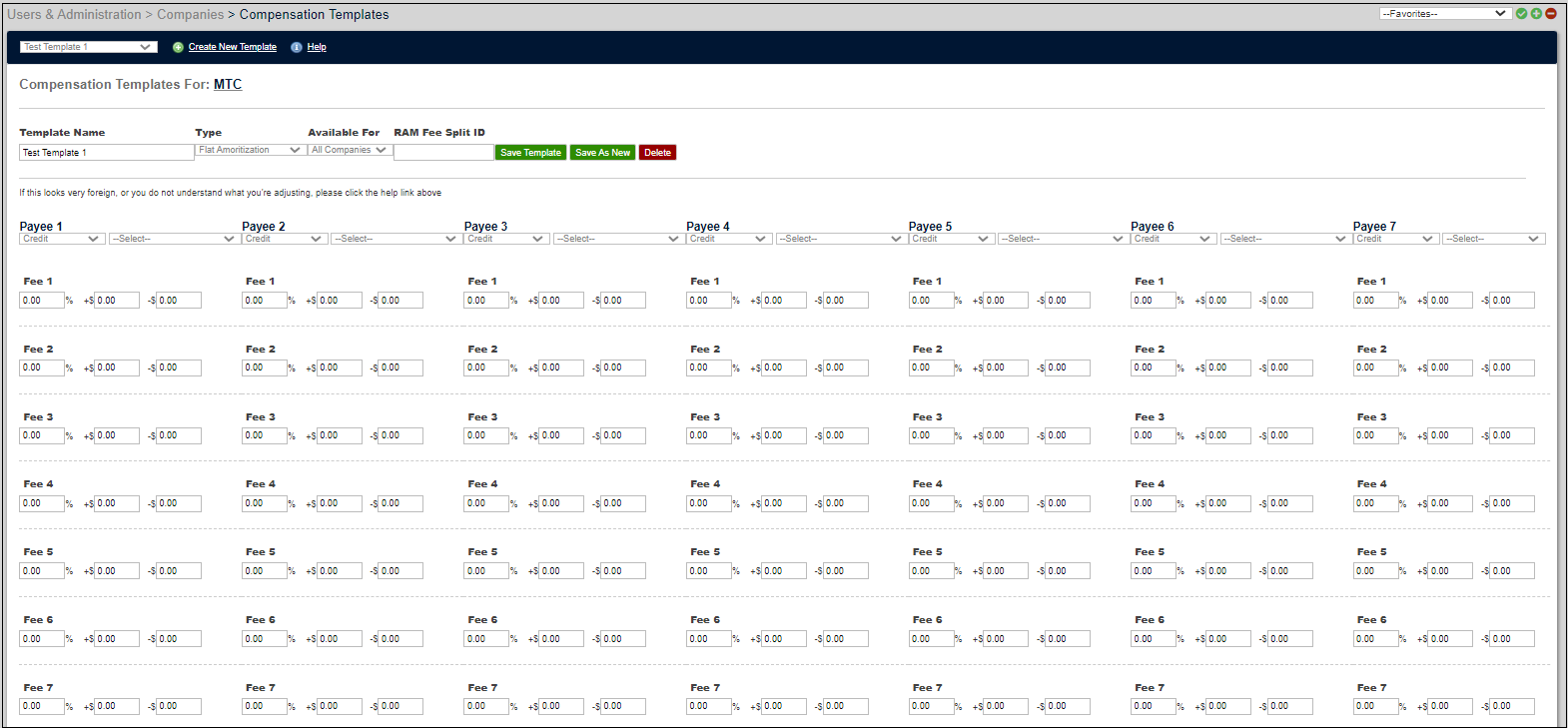Click the red minus remove-favorite icon

click(1551, 14)
